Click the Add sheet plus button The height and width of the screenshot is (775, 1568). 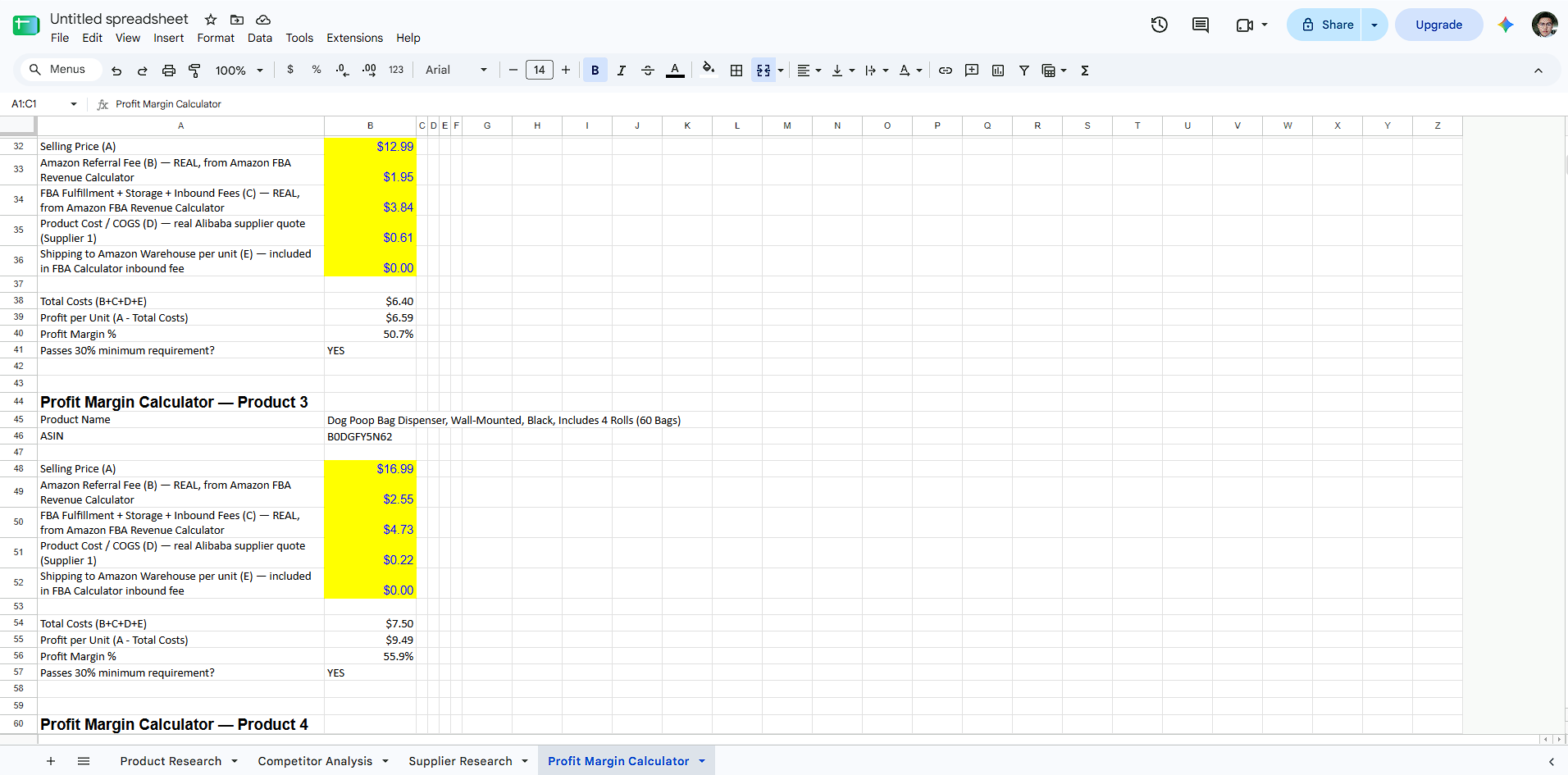[51, 761]
